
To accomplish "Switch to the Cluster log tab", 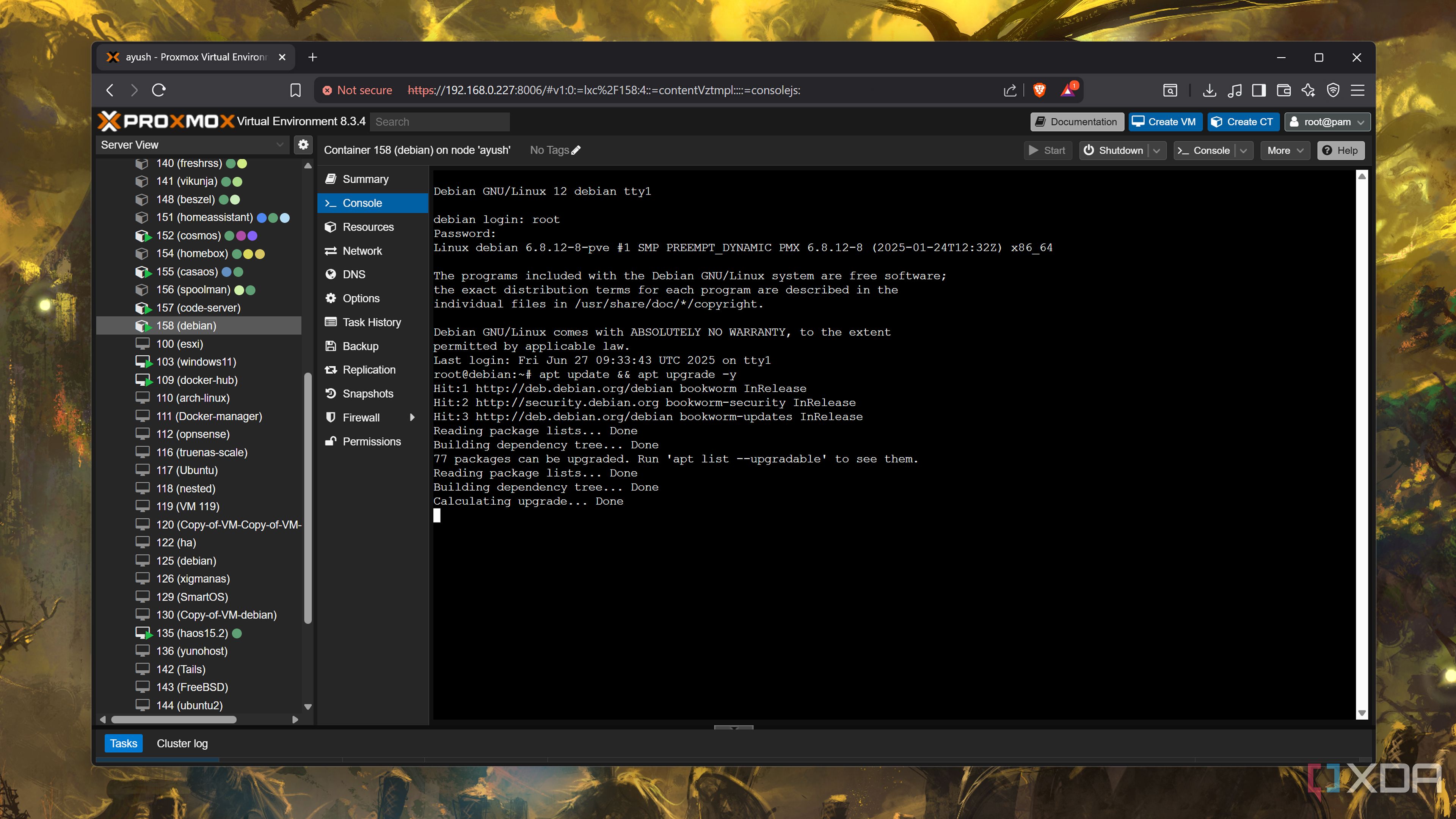I will point(182,743).
